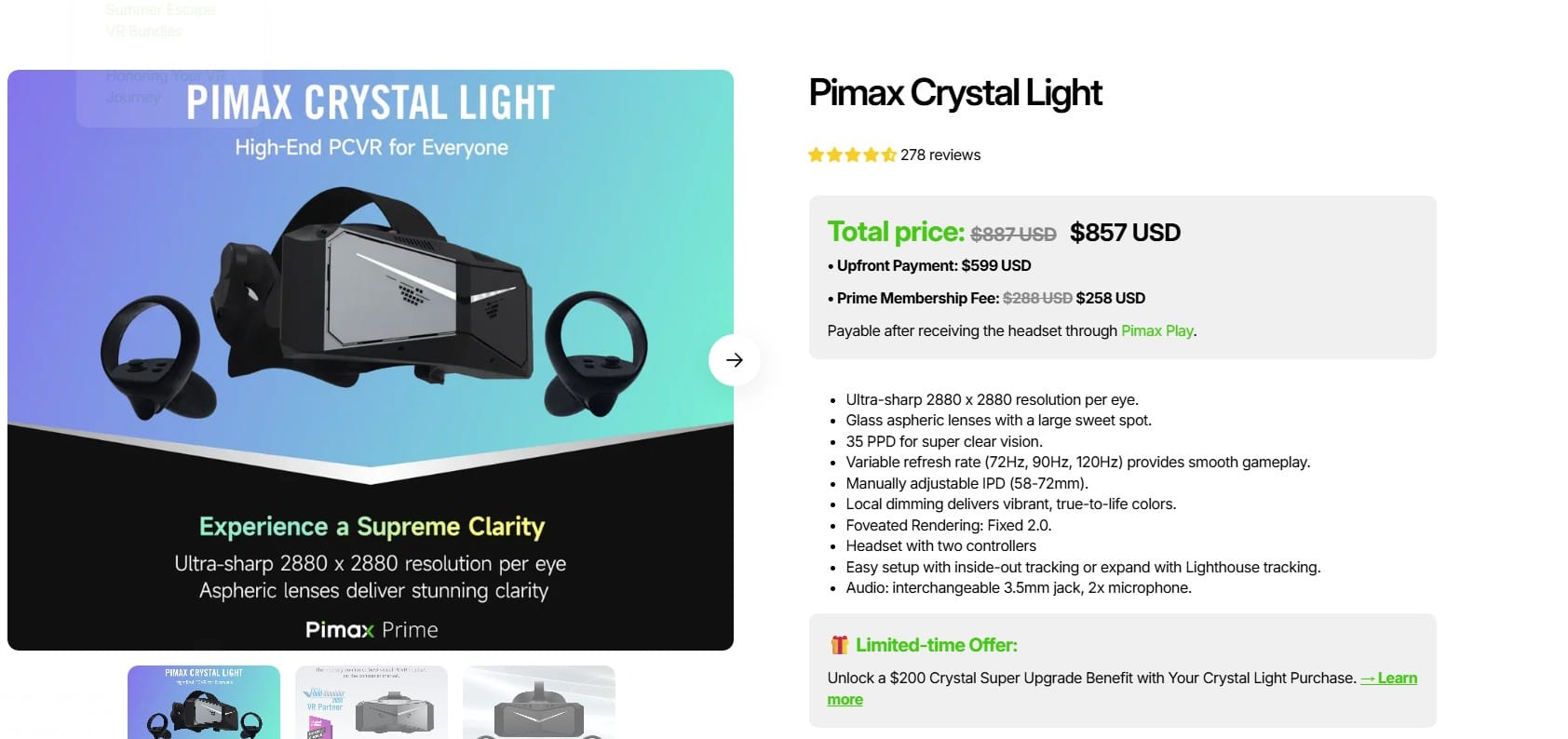Advance to the next product image arrow
Image resolution: width=1568 pixels, height=739 pixels.
coord(734,360)
